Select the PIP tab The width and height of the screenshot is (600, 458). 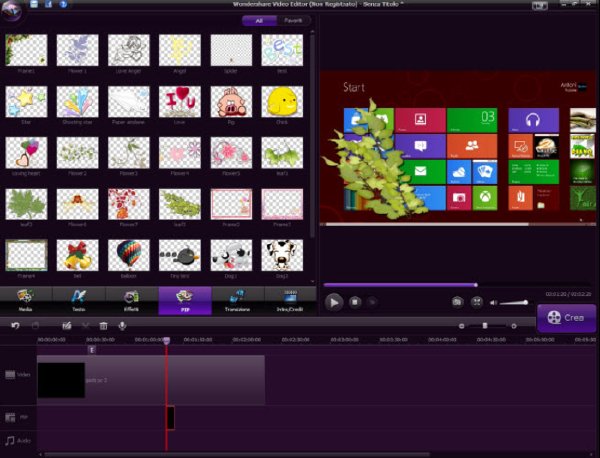tap(185, 301)
